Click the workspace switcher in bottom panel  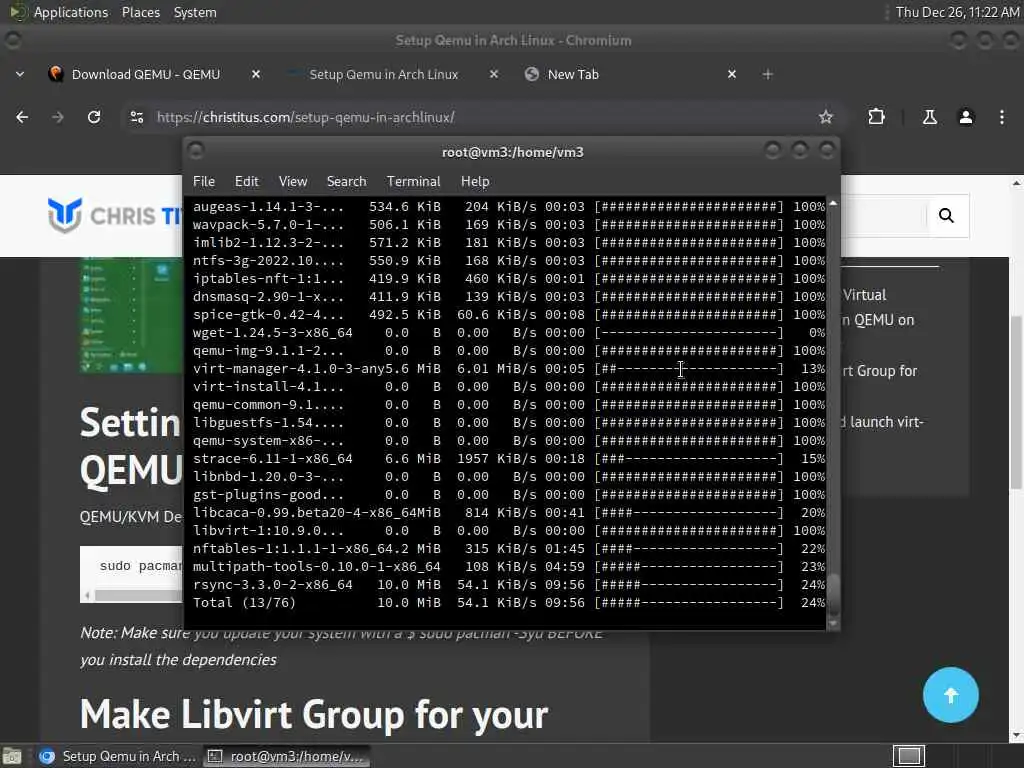(x=908, y=756)
